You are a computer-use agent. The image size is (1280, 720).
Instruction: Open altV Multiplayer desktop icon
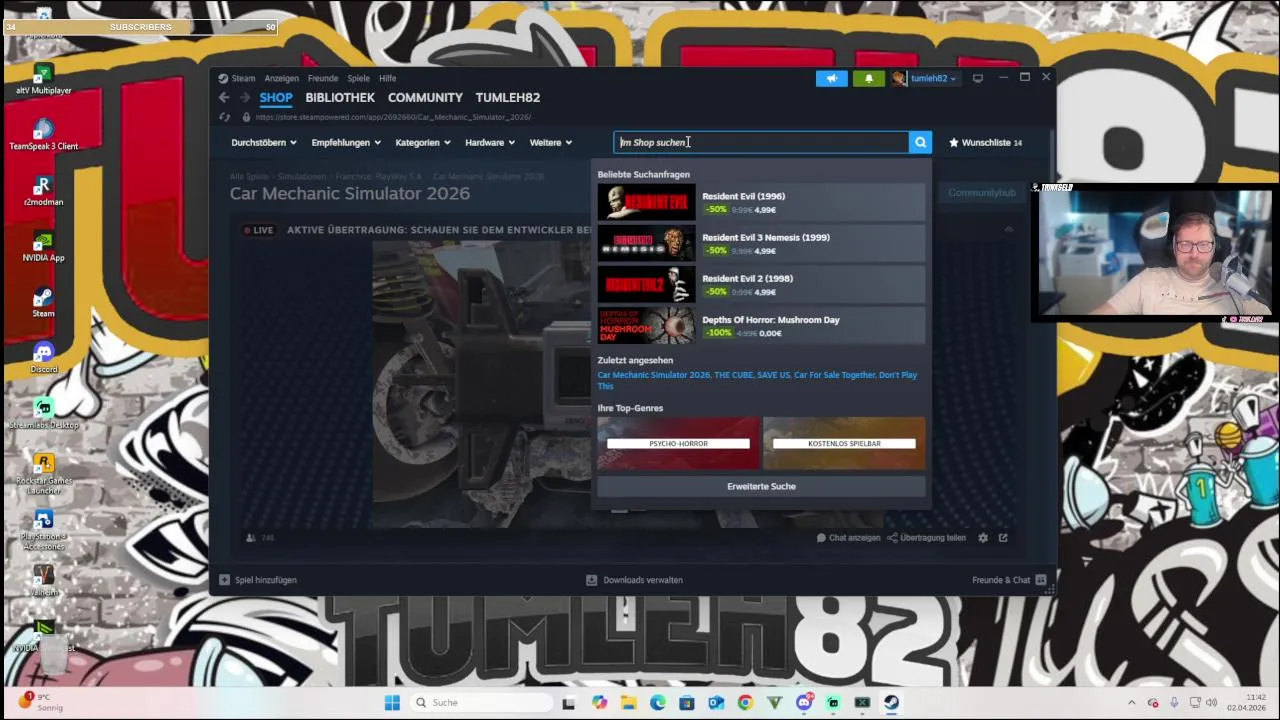(x=43, y=80)
